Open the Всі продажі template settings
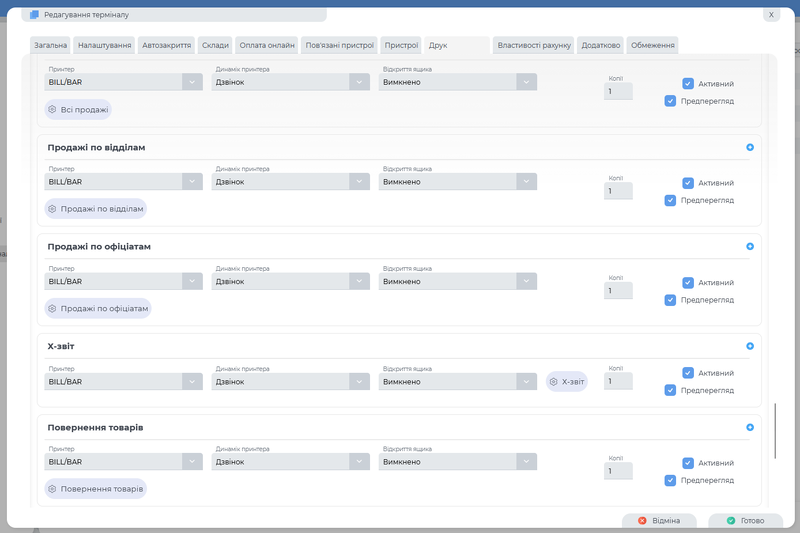This screenshot has height=533, width=800. [x=78, y=109]
